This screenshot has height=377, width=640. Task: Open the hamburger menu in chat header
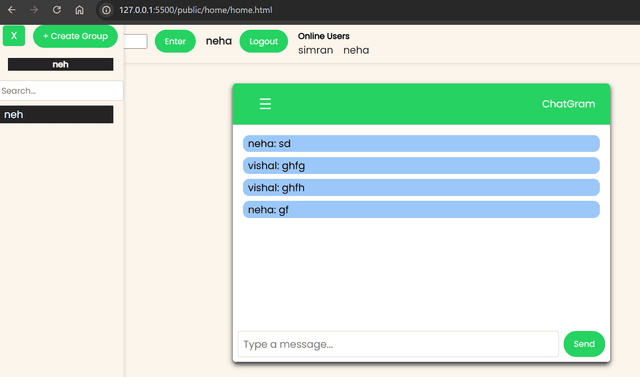pyautogui.click(x=265, y=104)
